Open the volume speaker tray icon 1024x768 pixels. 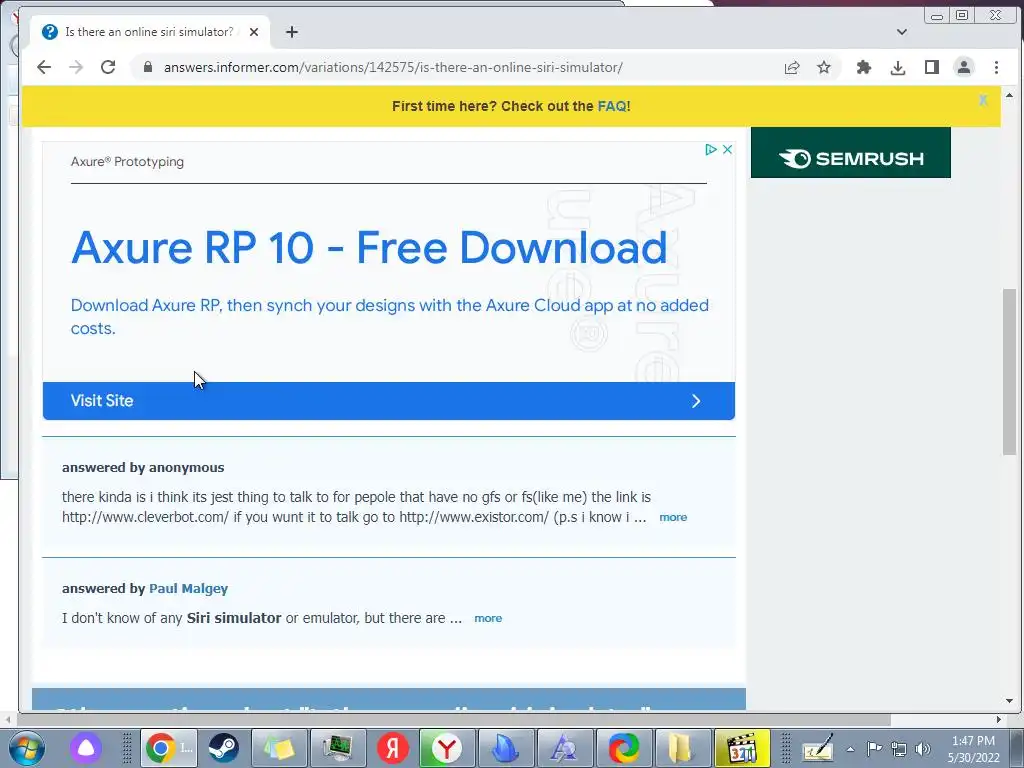click(922, 748)
